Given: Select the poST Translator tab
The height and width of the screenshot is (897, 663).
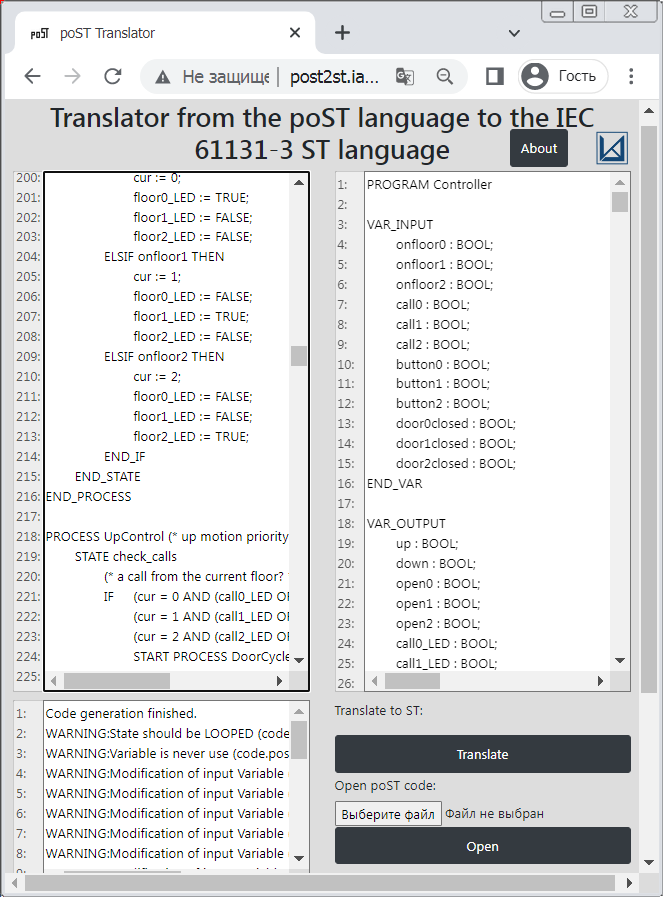Looking at the screenshot, I should coord(150,32).
